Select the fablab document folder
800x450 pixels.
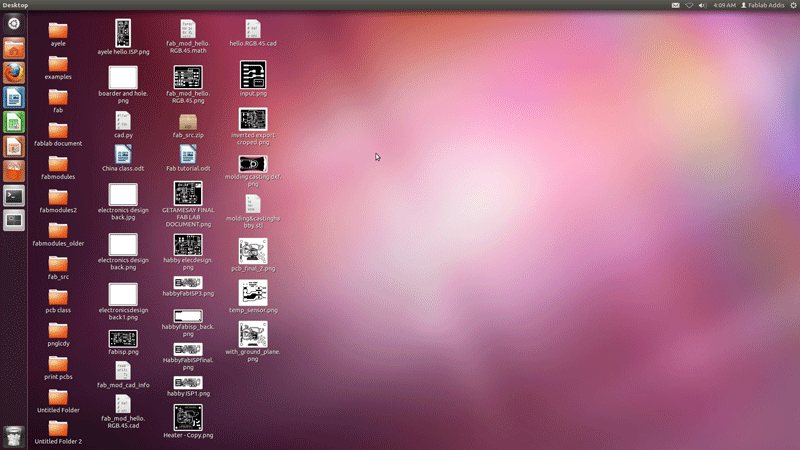coord(58,131)
